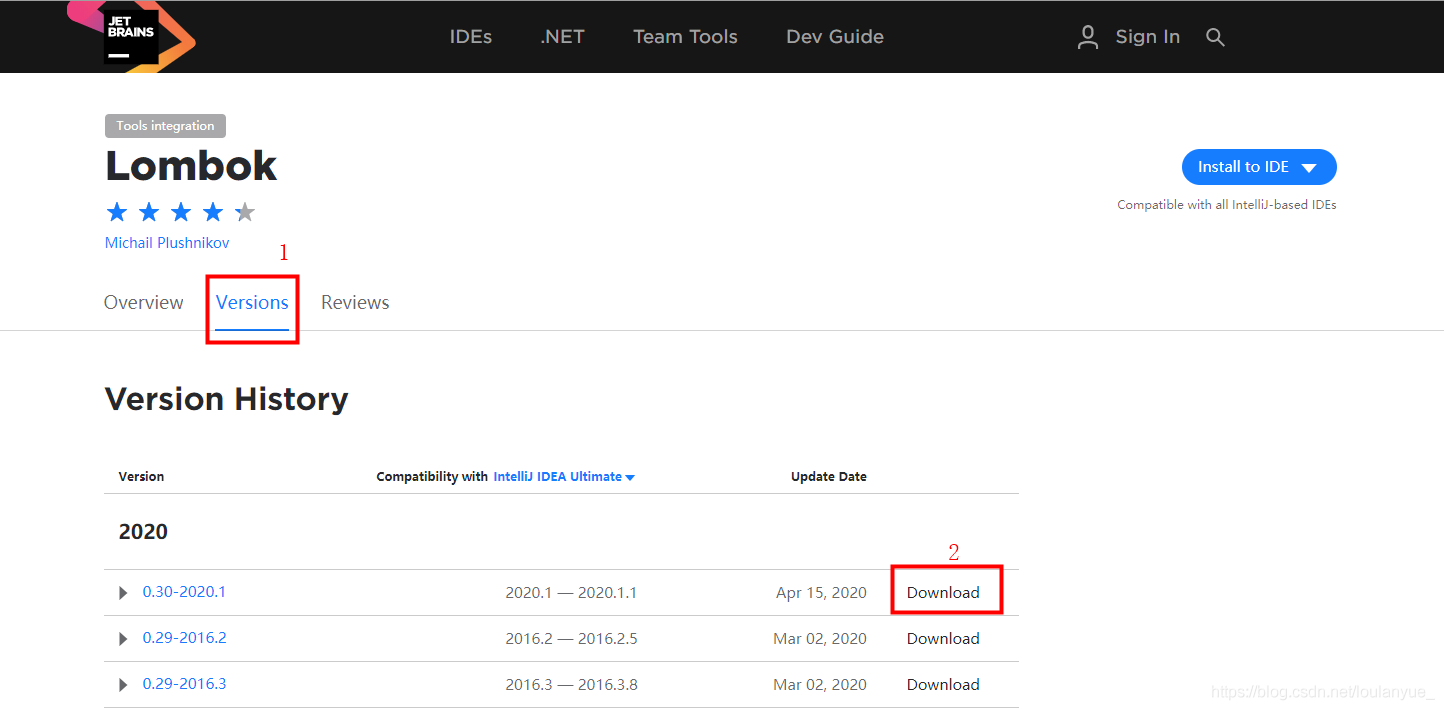
Task: Click the Sign In link
Action: (1148, 37)
